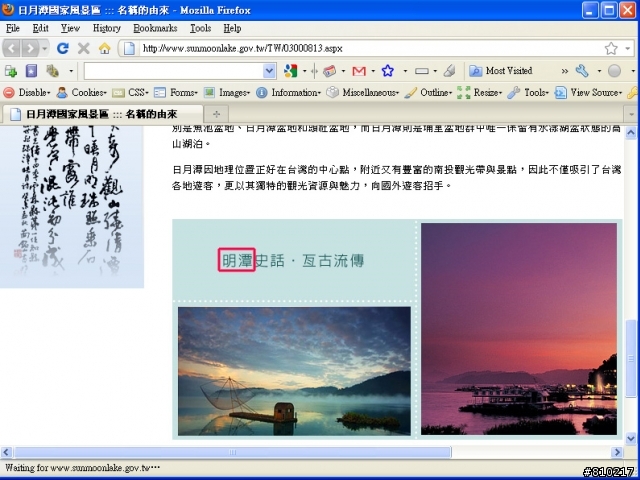
Task: Click the vertical scrollbar down arrow
Action: tap(631, 439)
